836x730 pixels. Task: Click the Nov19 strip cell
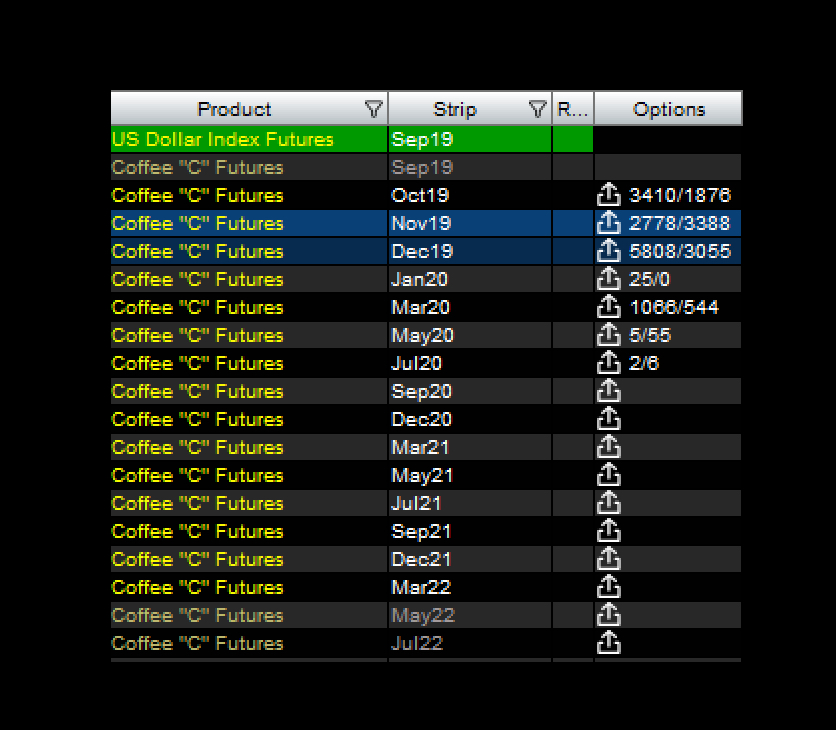470,223
